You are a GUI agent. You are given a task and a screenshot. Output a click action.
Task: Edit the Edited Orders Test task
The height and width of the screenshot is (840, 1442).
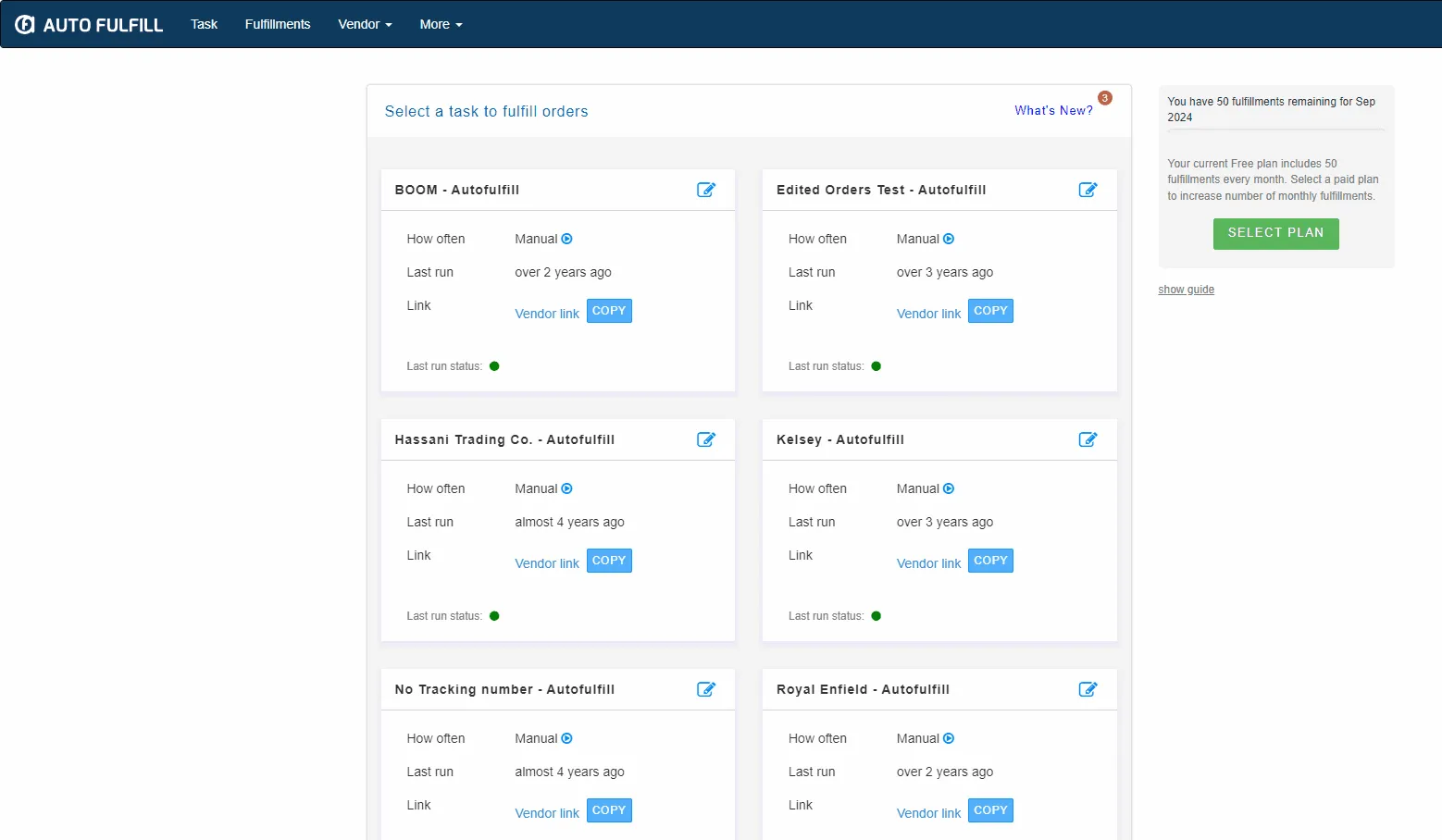coord(1088,190)
